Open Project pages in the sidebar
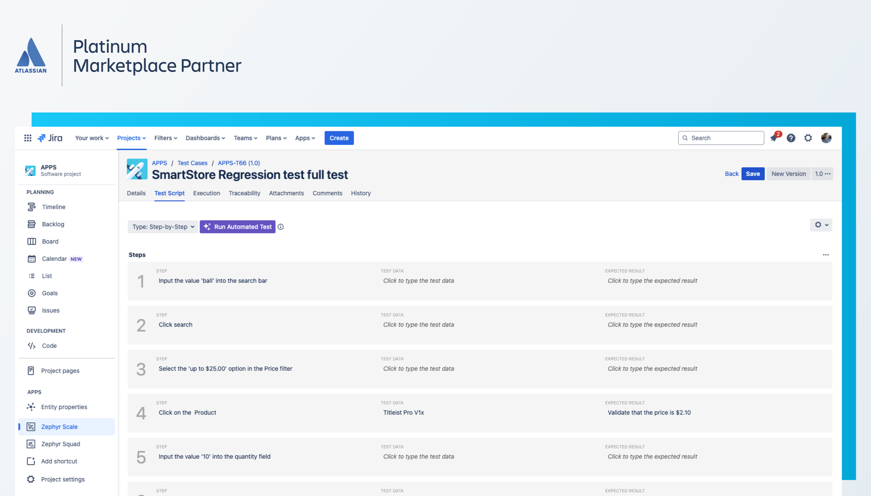Viewport: 871px width, 496px height. 60,370
